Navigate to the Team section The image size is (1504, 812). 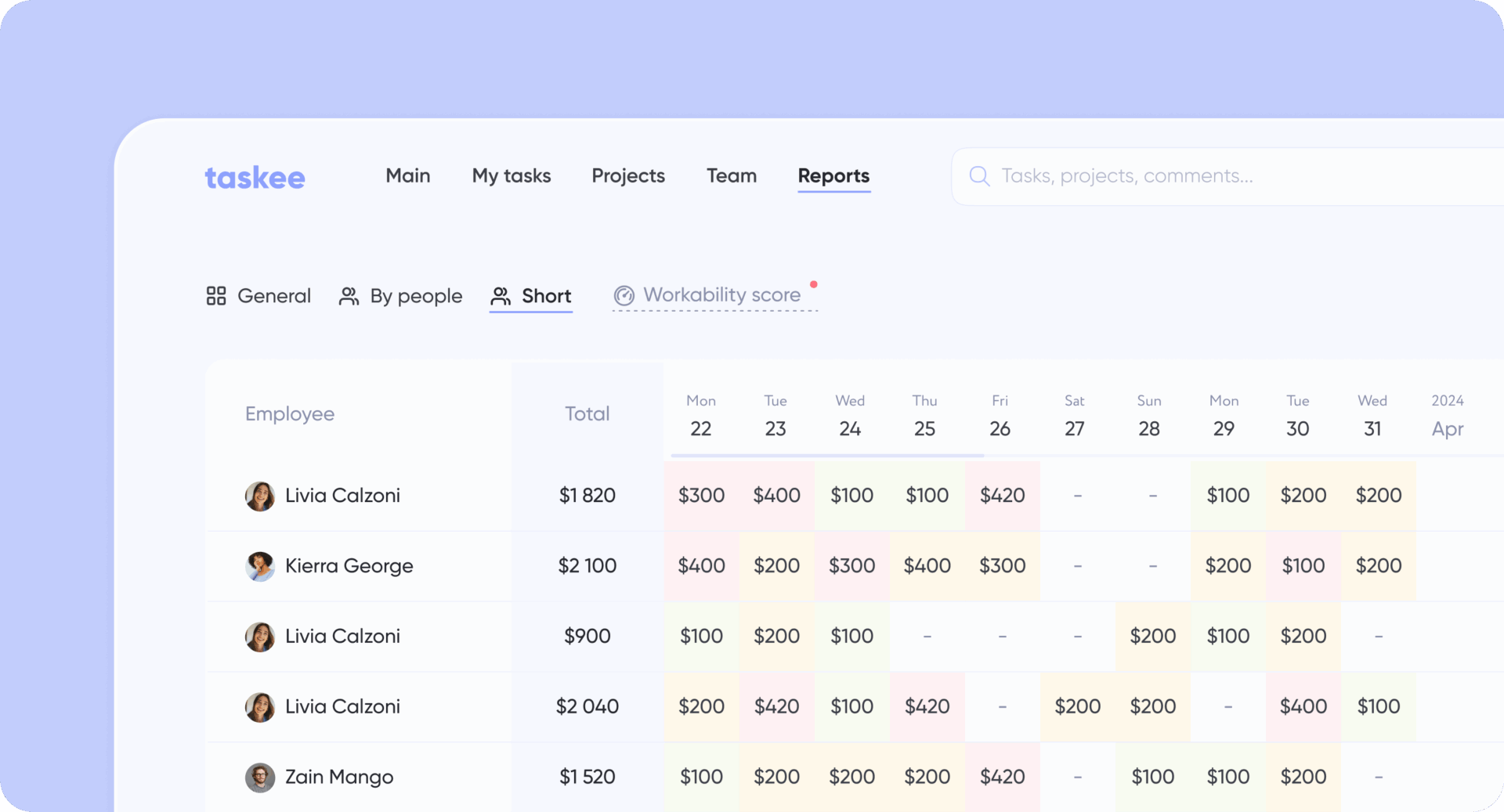pyautogui.click(x=731, y=176)
